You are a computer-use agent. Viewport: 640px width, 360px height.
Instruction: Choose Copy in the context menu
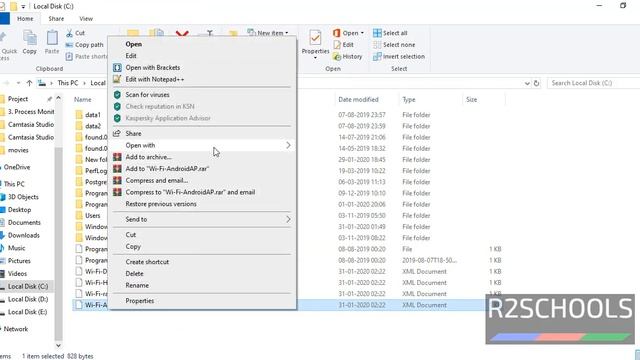tap(203, 247)
